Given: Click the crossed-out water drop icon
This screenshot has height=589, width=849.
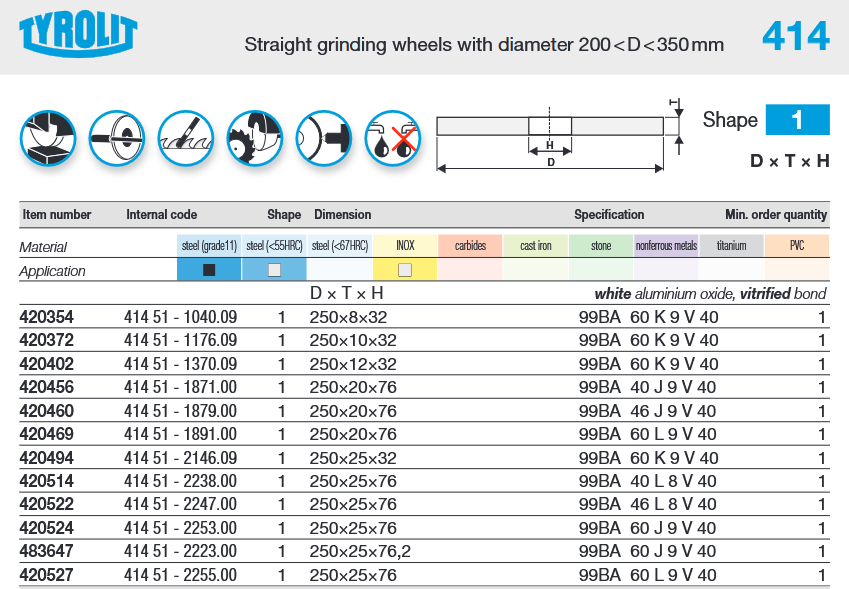Looking at the screenshot, I should (x=392, y=137).
